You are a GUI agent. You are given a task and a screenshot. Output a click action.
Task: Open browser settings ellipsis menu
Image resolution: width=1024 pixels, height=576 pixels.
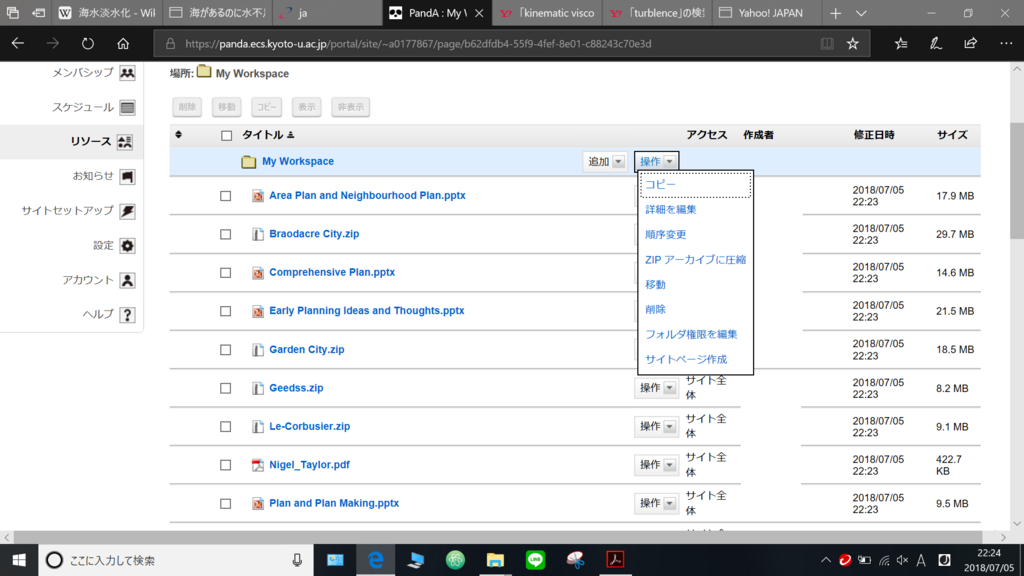(x=1006, y=44)
